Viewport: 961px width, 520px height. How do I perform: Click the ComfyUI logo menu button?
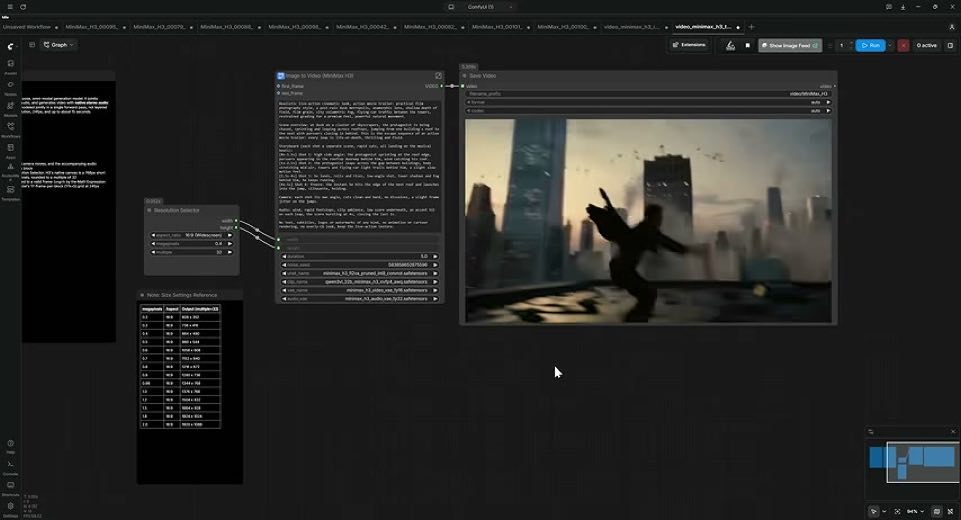pyautogui.click(x=10, y=46)
